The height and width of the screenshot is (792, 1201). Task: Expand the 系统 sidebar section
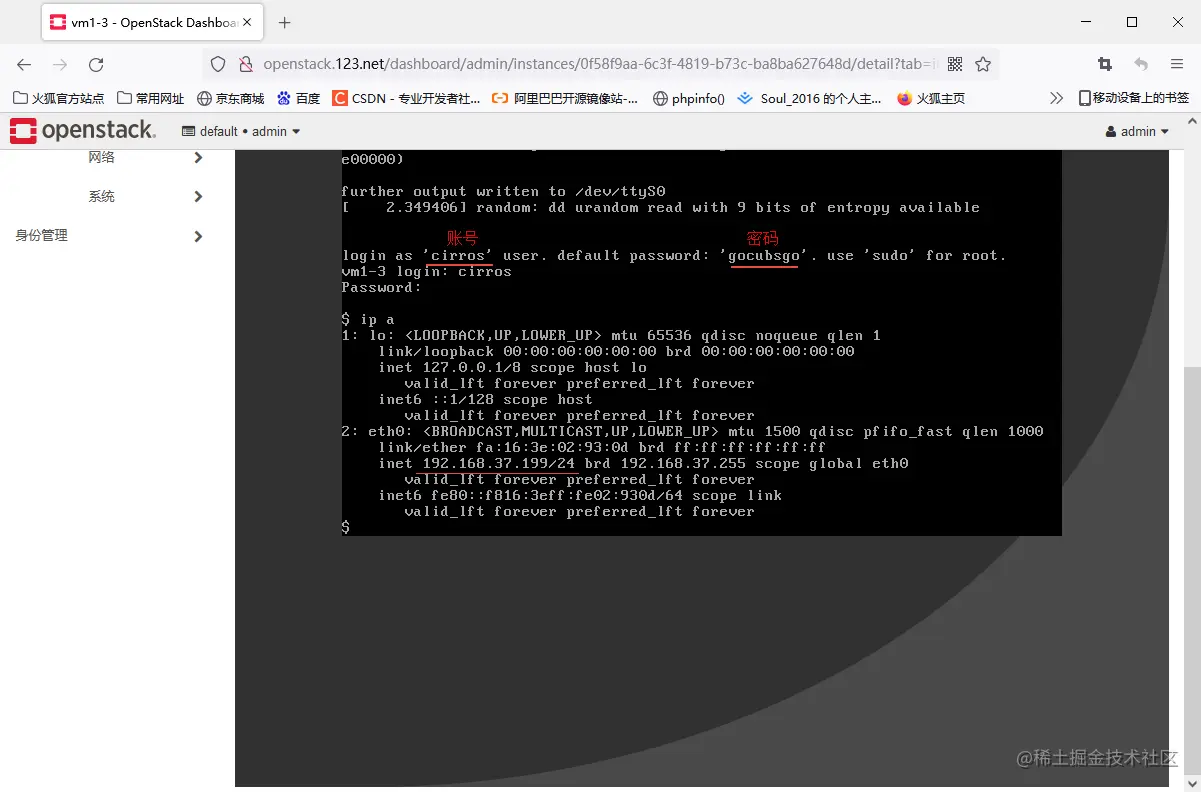tap(198, 197)
